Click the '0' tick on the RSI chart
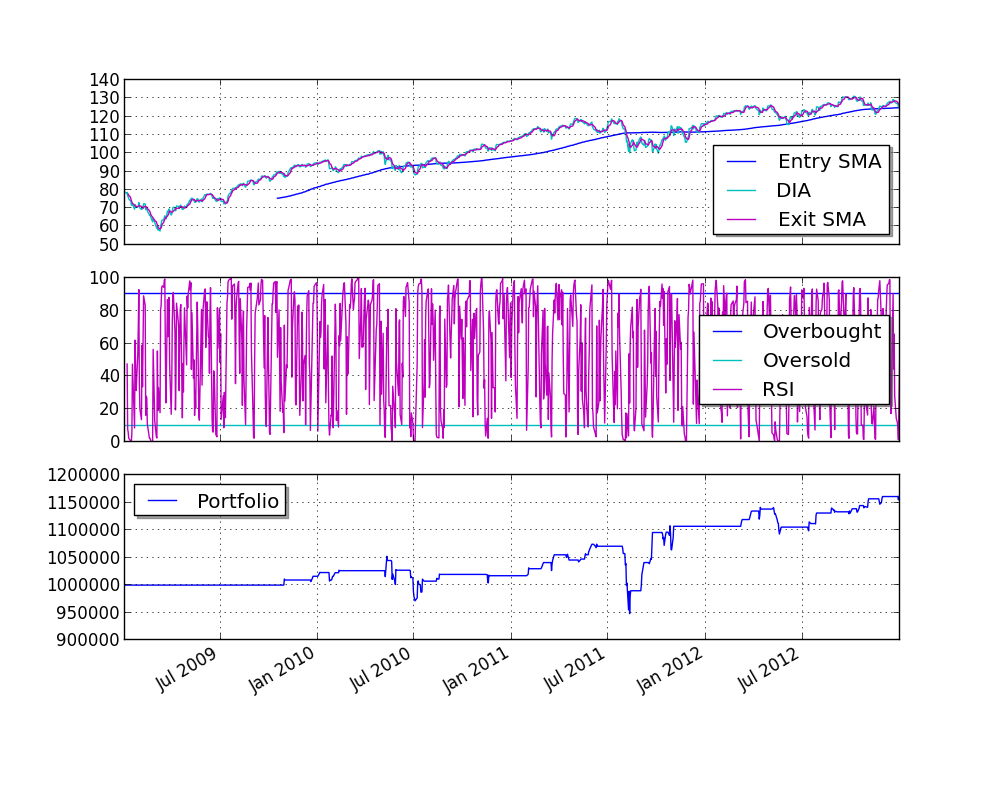The image size is (1000, 800). point(114,442)
